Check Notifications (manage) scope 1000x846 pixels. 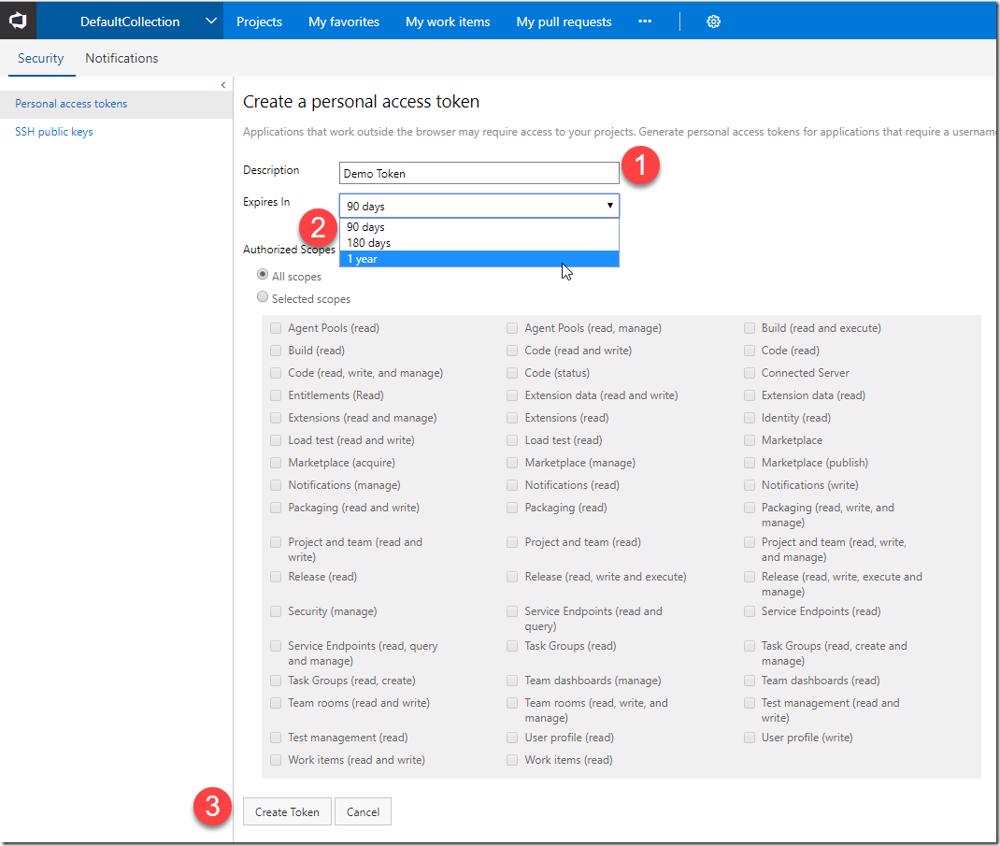[276, 485]
